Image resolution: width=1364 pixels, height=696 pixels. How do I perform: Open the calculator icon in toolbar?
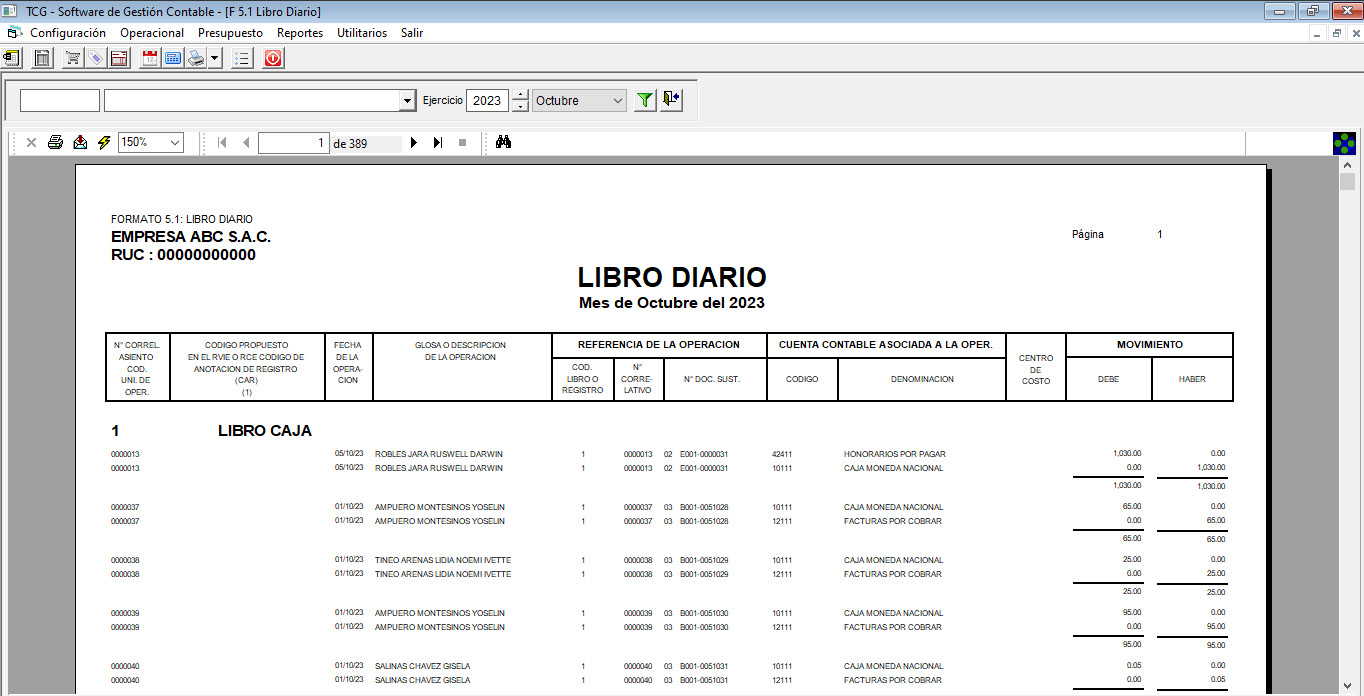173,59
